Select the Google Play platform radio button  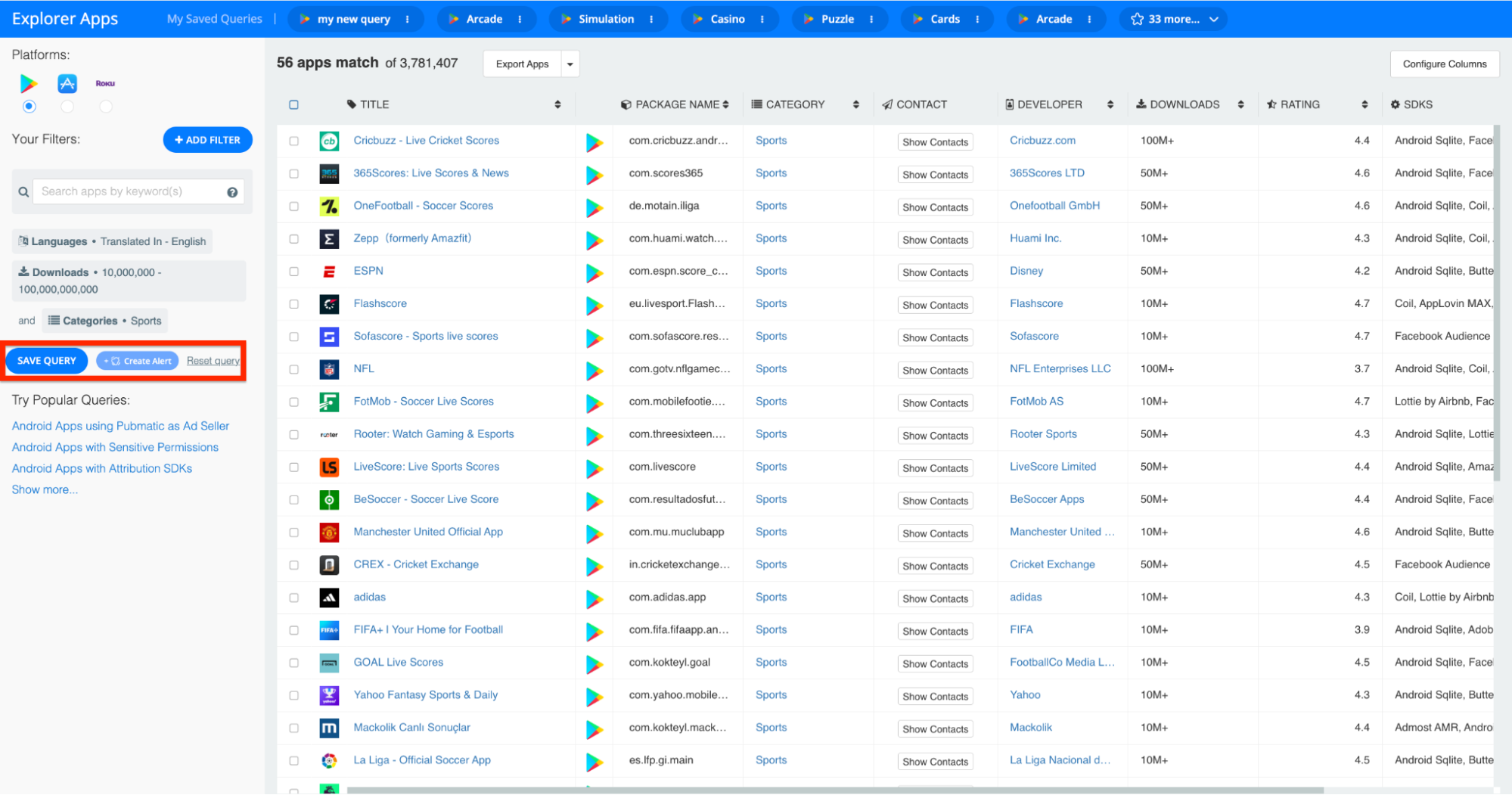click(29, 107)
